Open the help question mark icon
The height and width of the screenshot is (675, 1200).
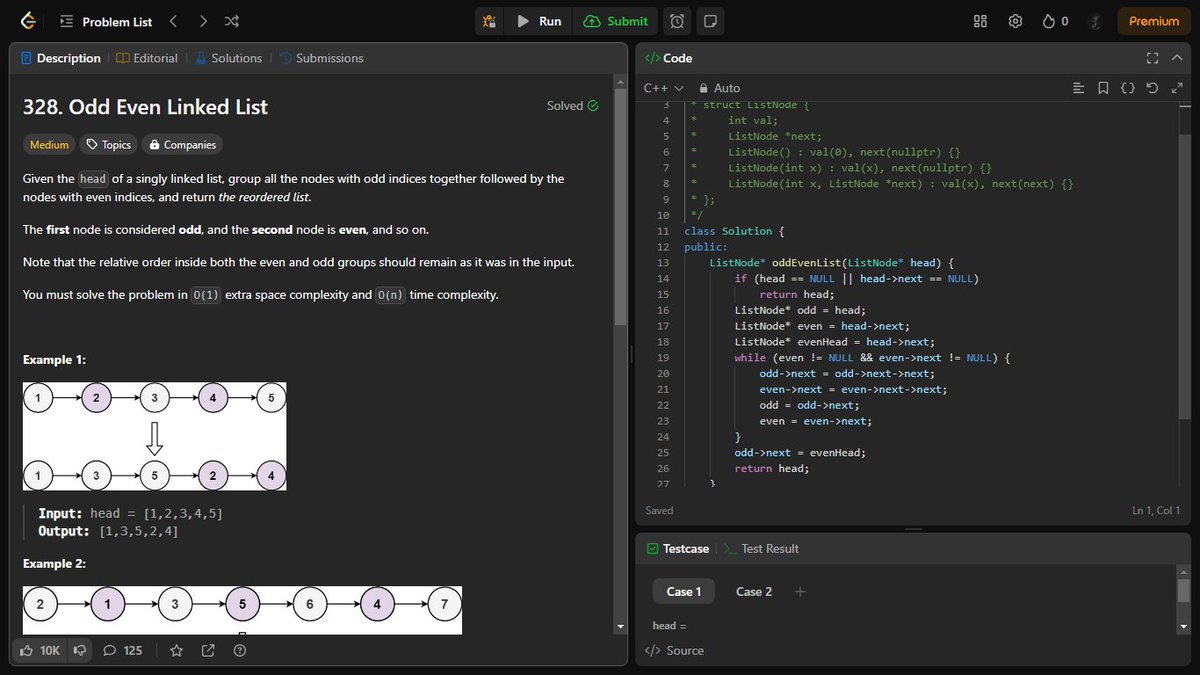[x=240, y=650]
